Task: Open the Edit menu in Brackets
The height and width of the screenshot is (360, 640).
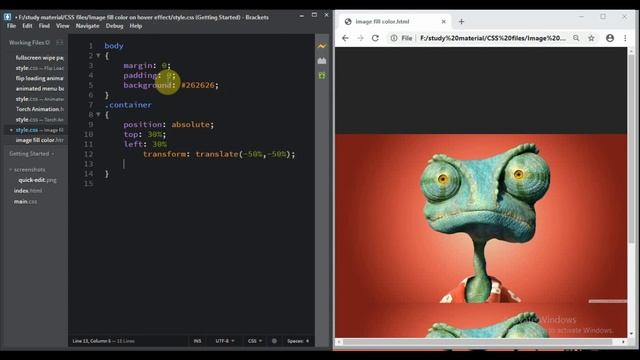Action: [x=27, y=26]
